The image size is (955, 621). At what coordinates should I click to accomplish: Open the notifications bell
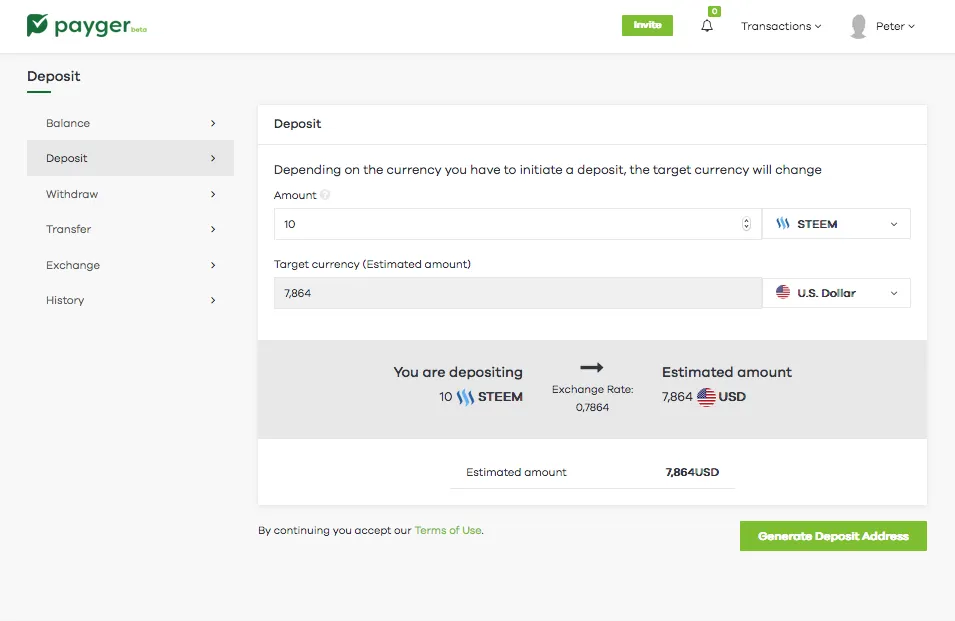click(x=707, y=26)
